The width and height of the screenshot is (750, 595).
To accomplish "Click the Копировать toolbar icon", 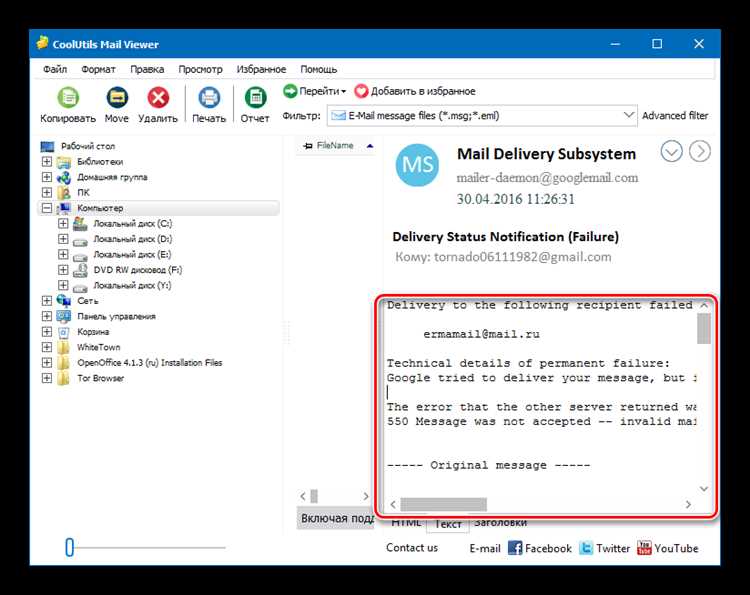I will (68, 98).
